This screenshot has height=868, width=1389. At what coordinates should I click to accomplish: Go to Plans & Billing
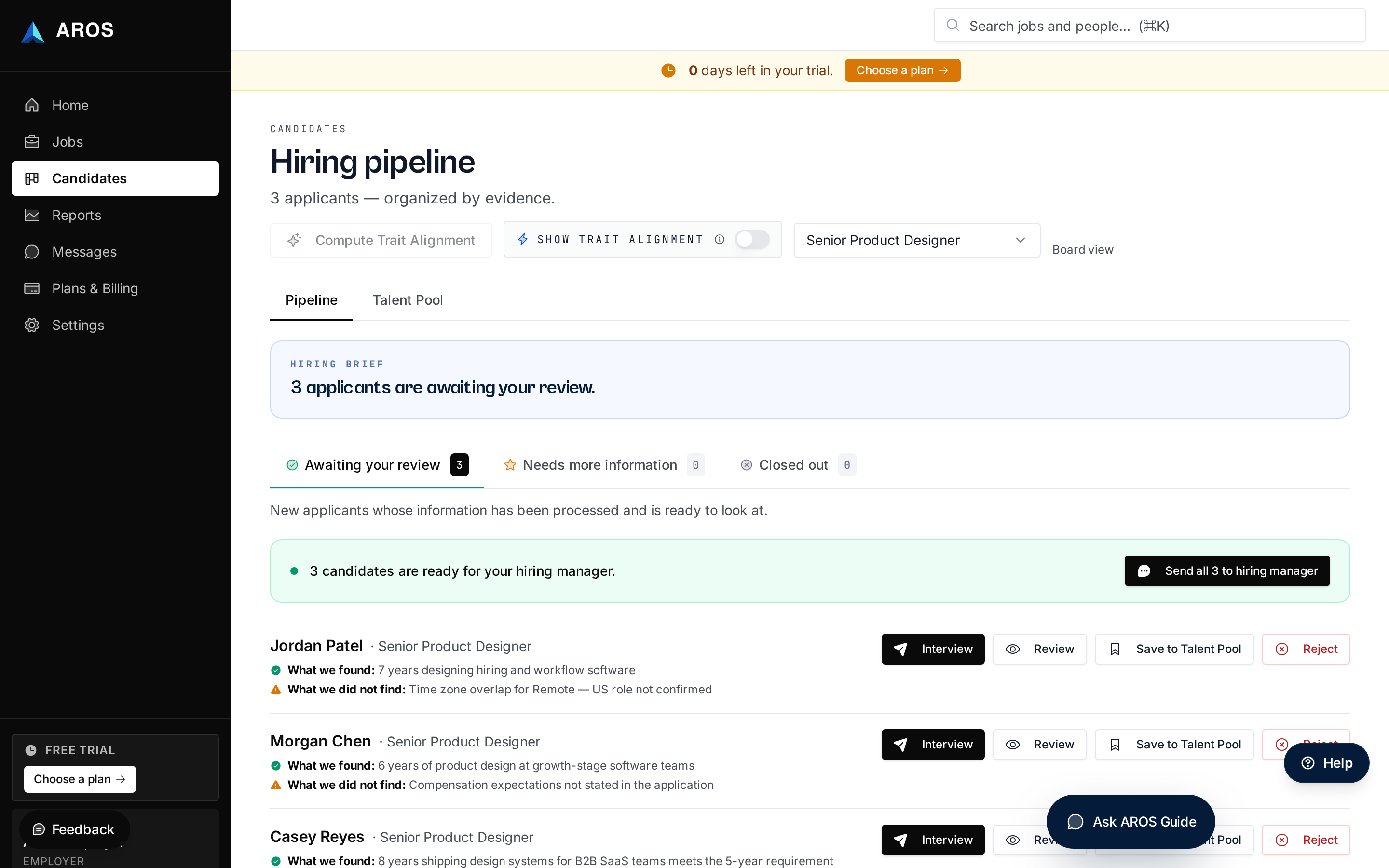115,288
